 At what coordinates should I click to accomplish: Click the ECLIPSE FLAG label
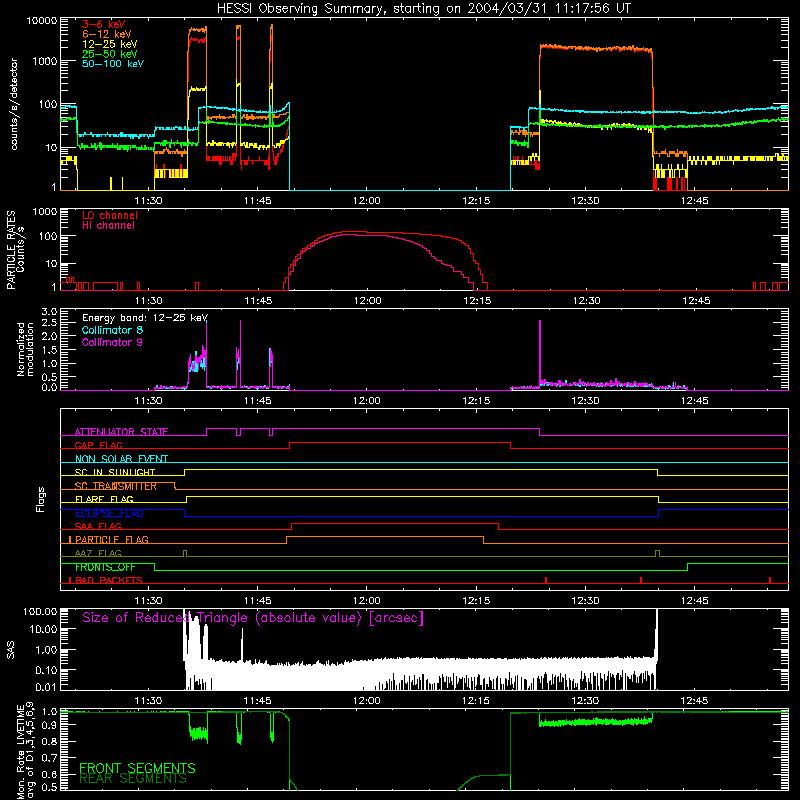[109, 513]
